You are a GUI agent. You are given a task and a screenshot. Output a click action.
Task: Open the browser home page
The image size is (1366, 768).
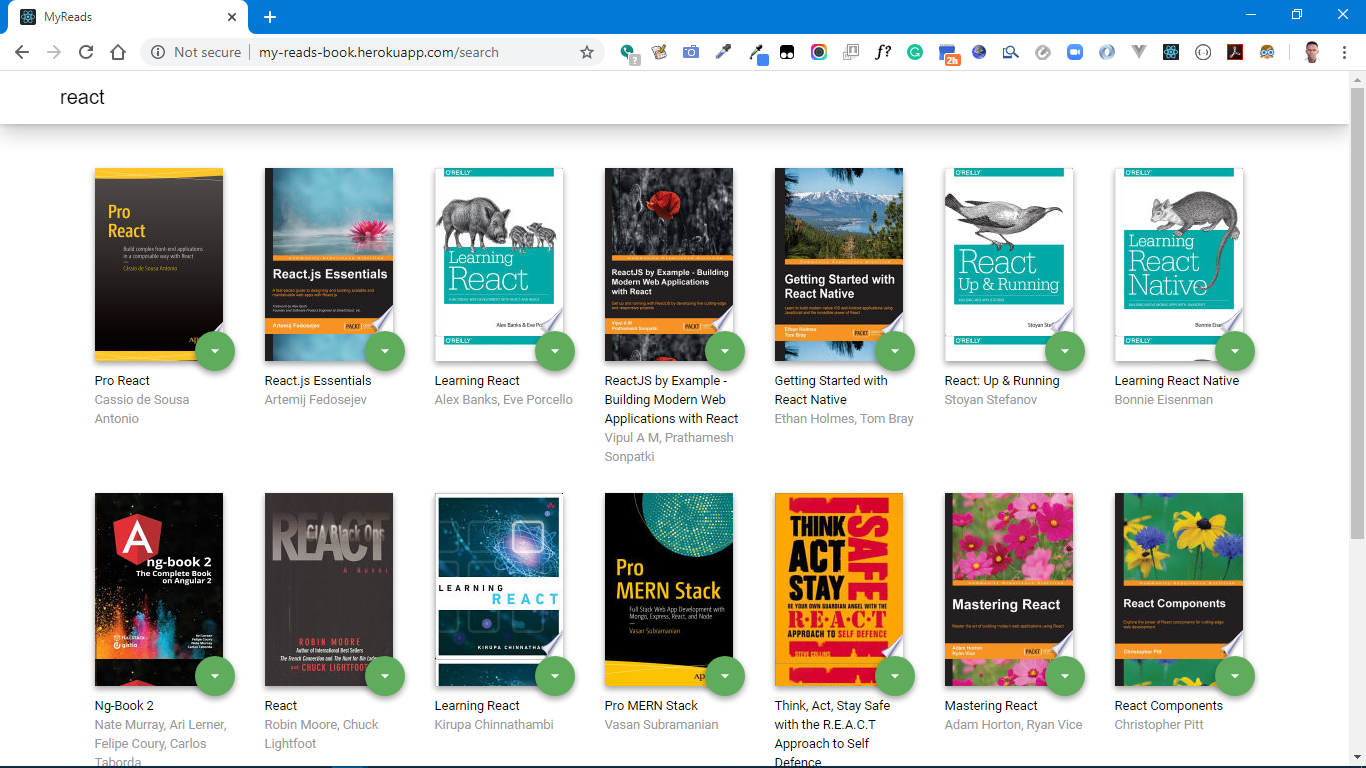(x=118, y=52)
